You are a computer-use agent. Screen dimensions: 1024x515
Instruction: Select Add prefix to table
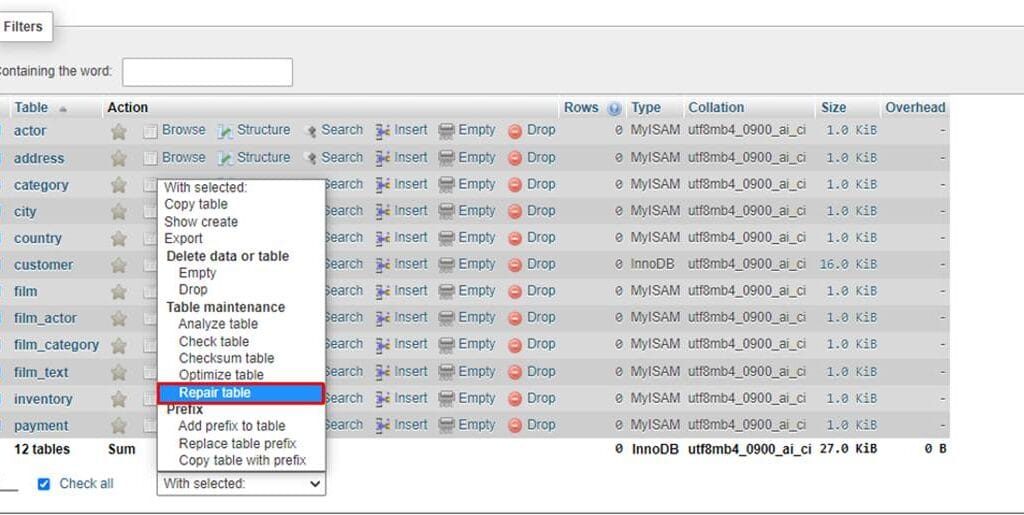[231, 426]
